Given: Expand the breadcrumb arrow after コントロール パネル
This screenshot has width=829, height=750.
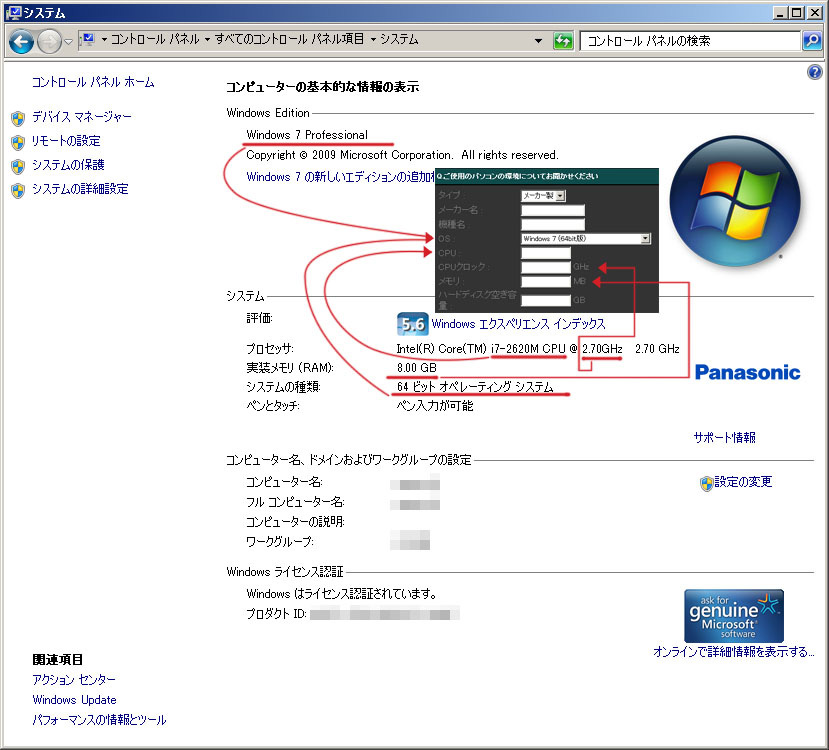Looking at the screenshot, I should [x=207, y=39].
